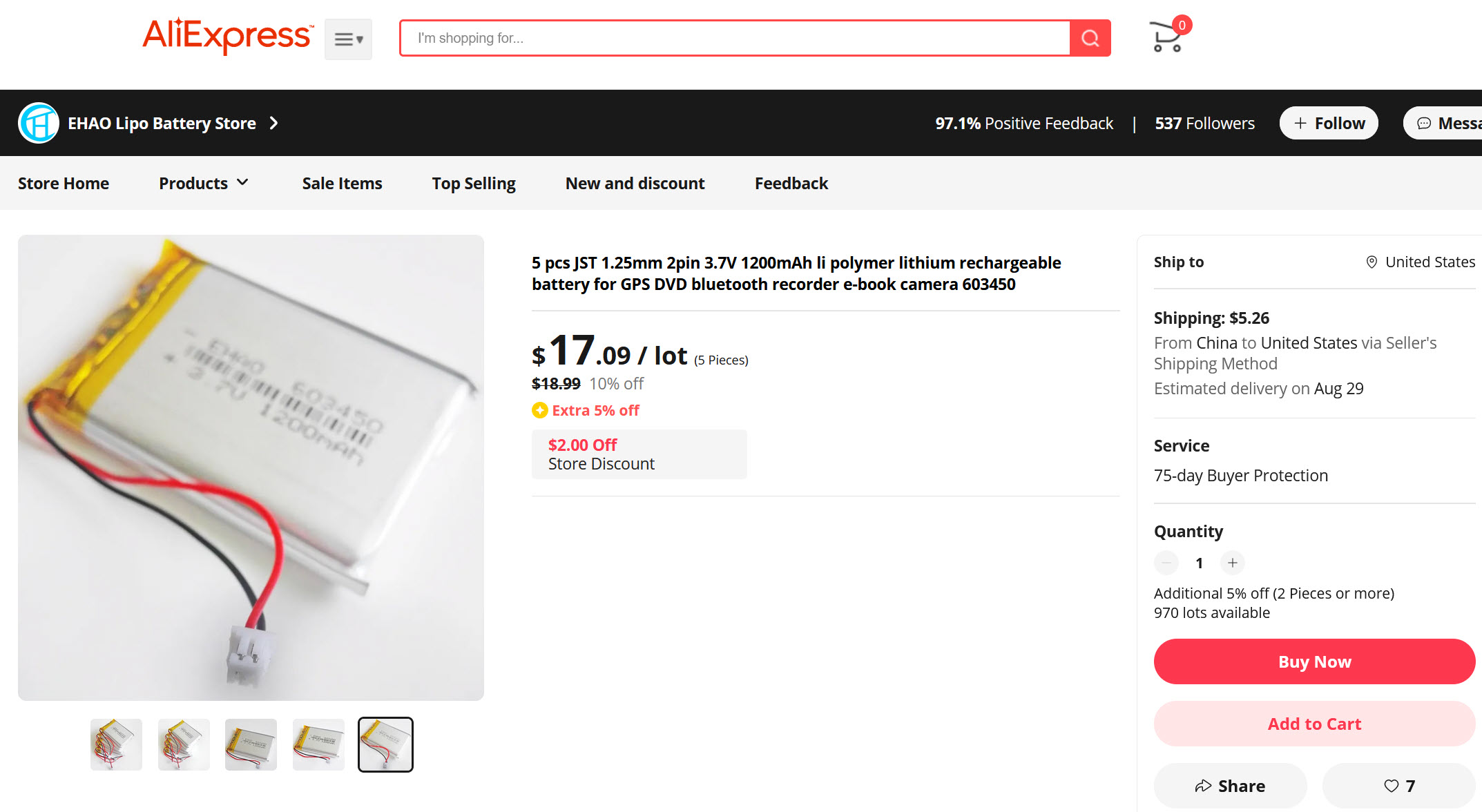Viewport: 1482px width, 812px height.
Task: Follow the store with the Follow button
Action: [1329, 123]
